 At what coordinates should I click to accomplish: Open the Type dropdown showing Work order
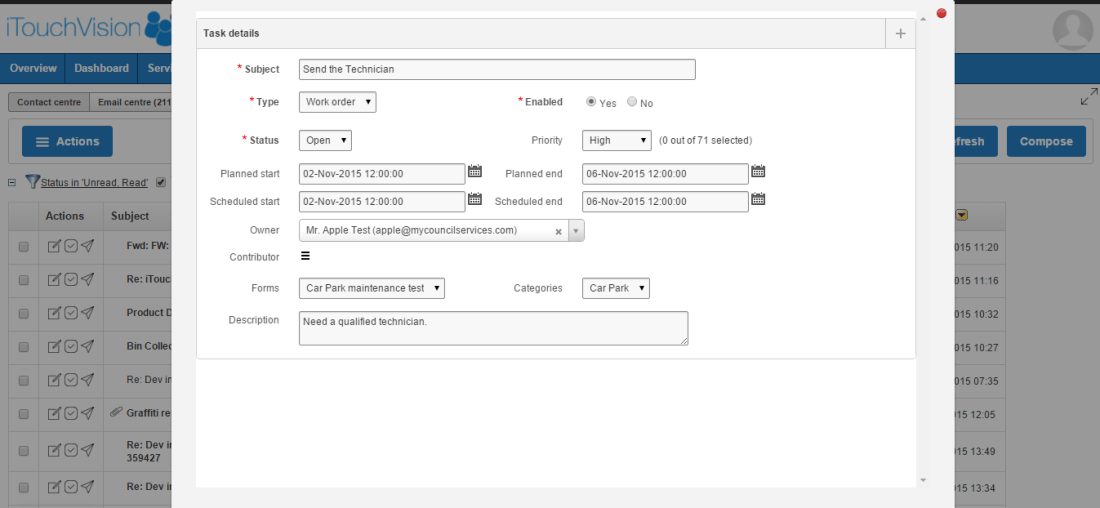pyautogui.click(x=337, y=102)
